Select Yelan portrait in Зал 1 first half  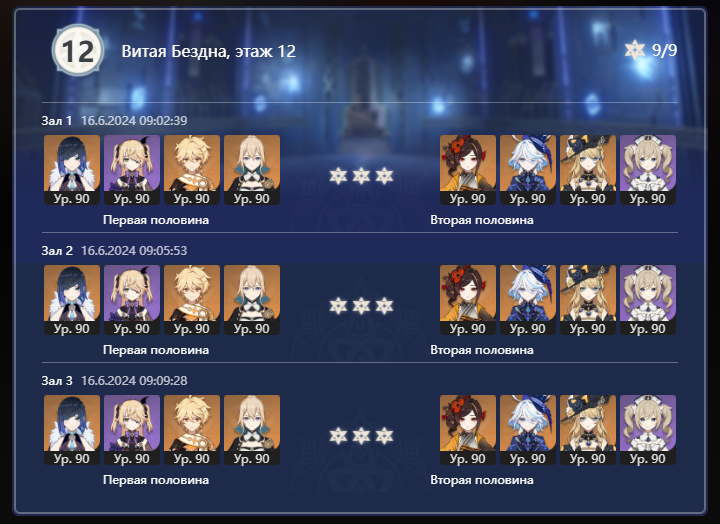pyautogui.click(x=72, y=169)
